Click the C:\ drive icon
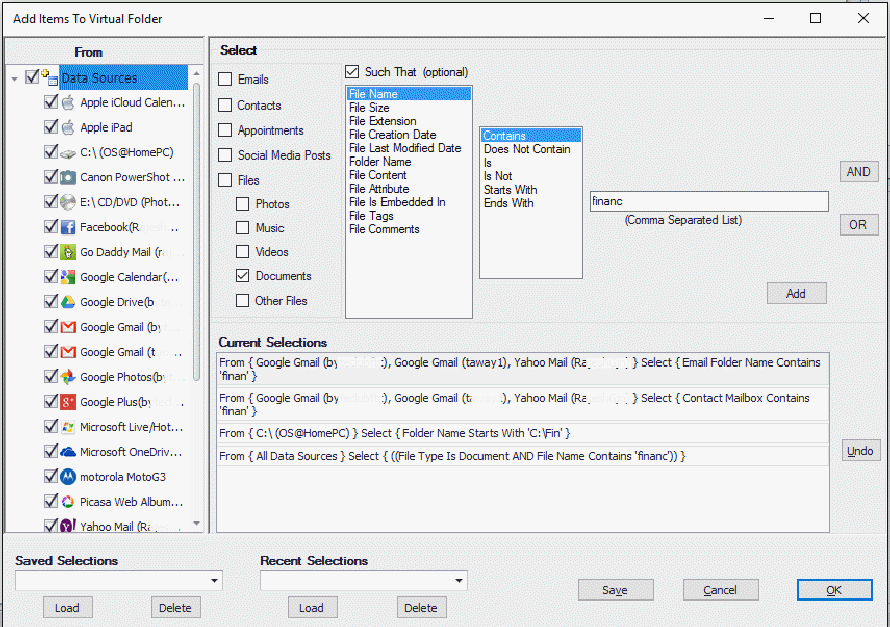890x627 pixels. pos(68,153)
